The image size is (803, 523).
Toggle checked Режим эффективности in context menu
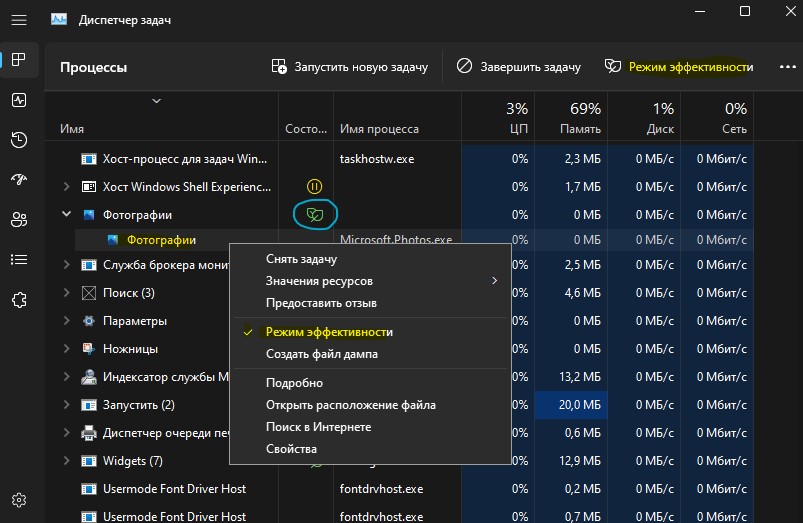click(x=370, y=332)
